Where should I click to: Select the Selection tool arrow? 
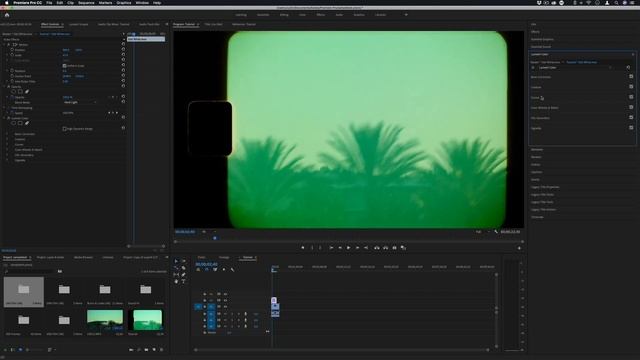(x=176, y=261)
